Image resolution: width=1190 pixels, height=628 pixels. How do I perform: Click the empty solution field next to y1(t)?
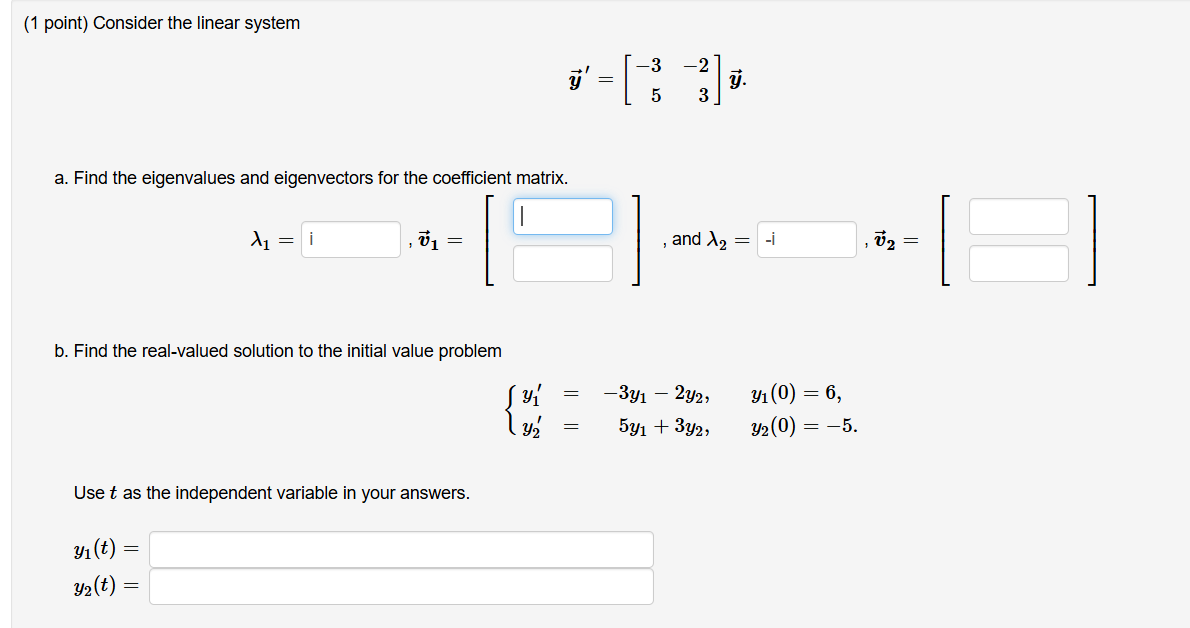click(400, 548)
